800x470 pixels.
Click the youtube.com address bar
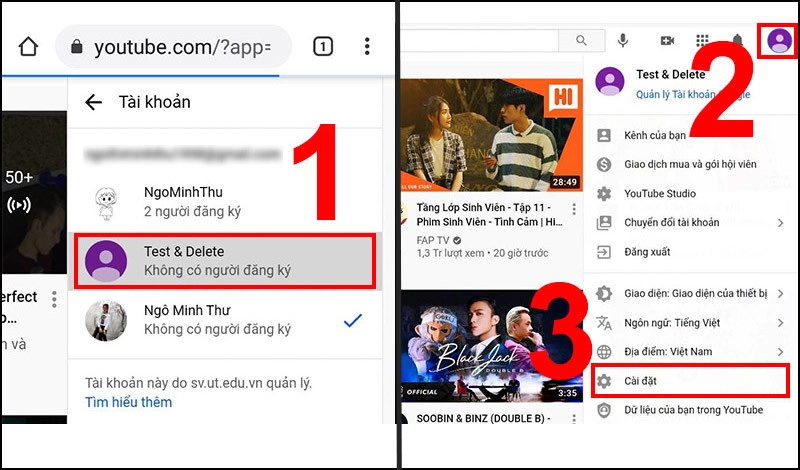[173, 46]
